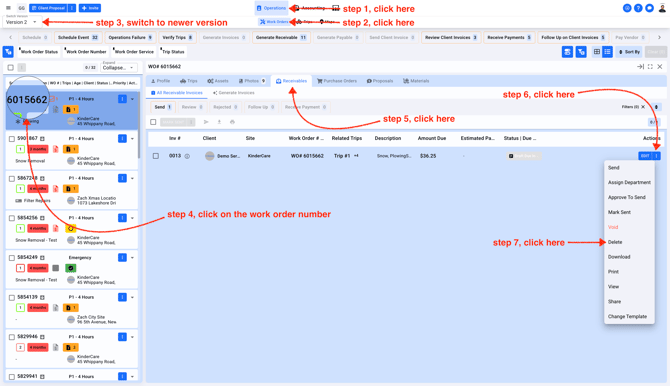Open the Expand Collapse dropdown

119,67
